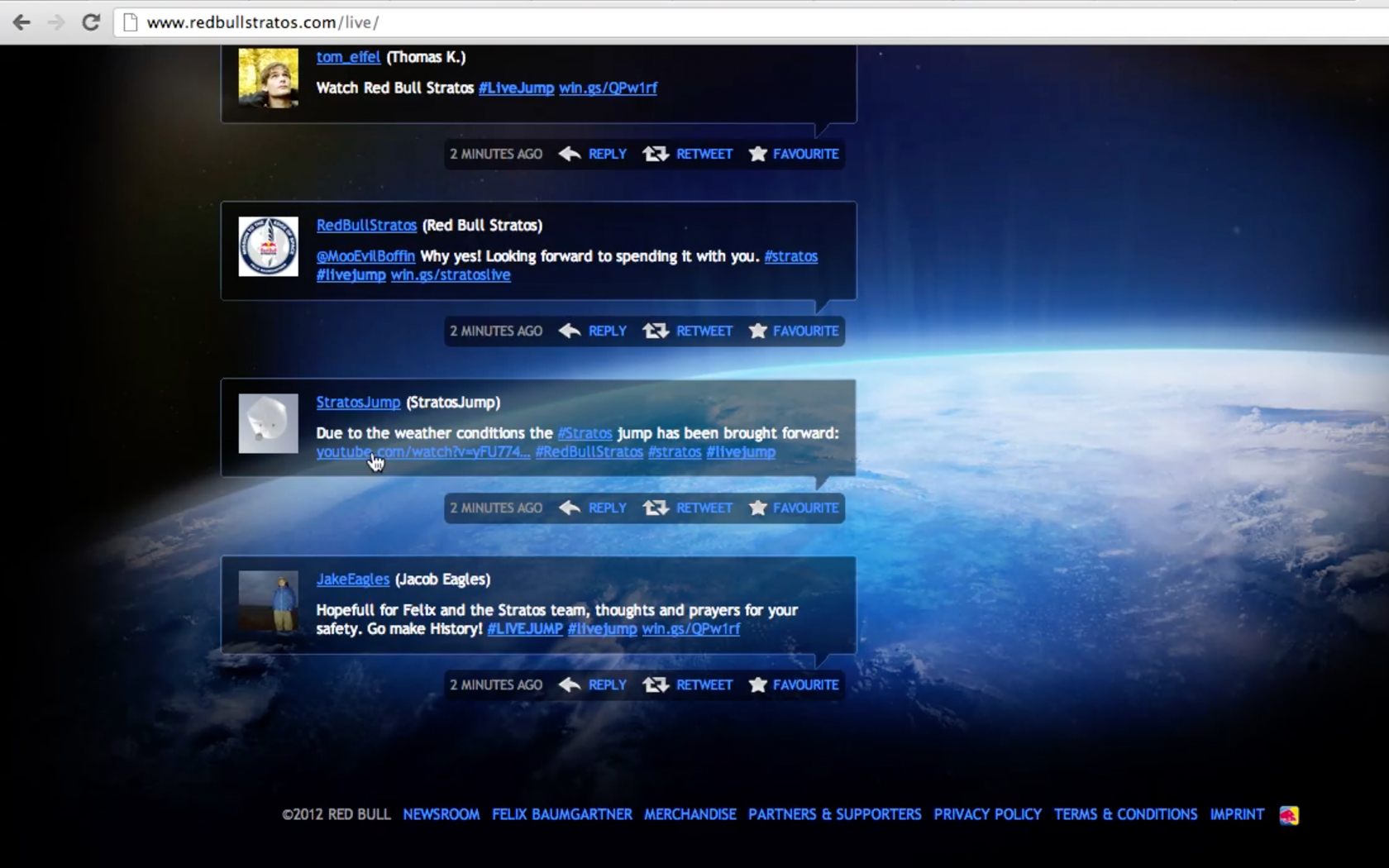The width and height of the screenshot is (1389, 868).
Task: Open the Felix Baumgartner footer link
Action: coord(561,814)
